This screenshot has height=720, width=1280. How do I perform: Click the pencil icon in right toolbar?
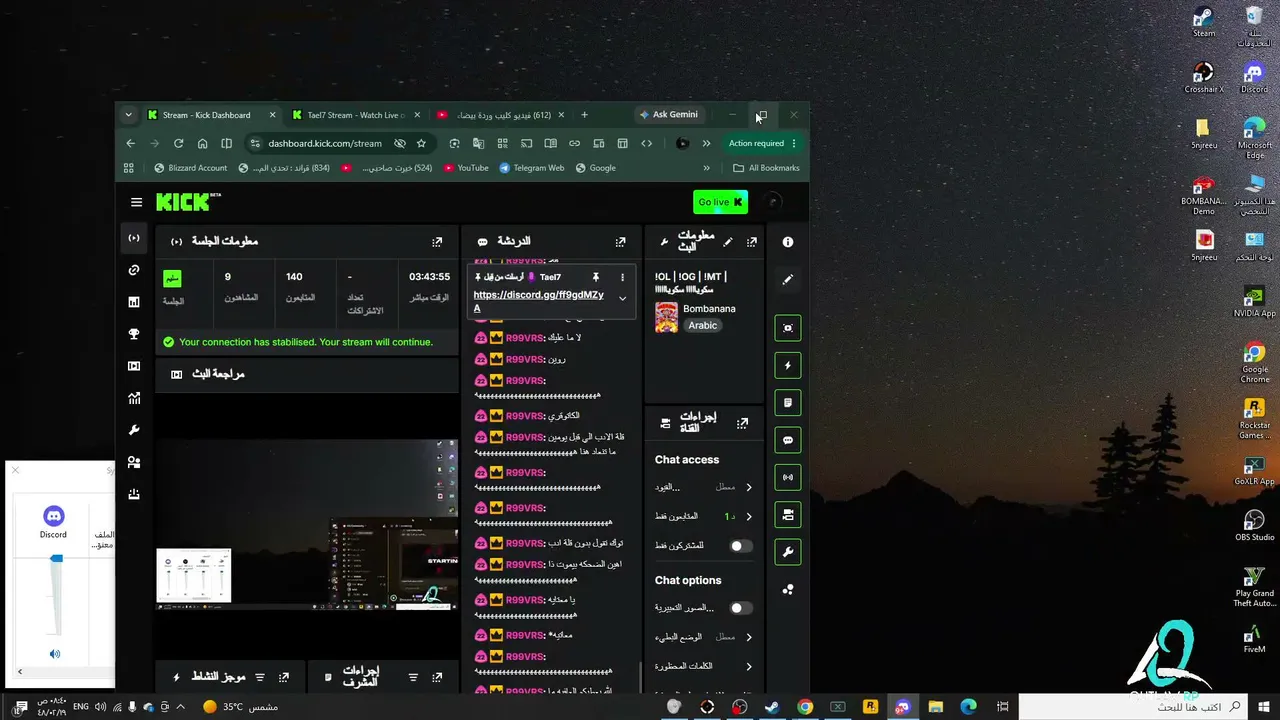pyautogui.click(x=788, y=280)
